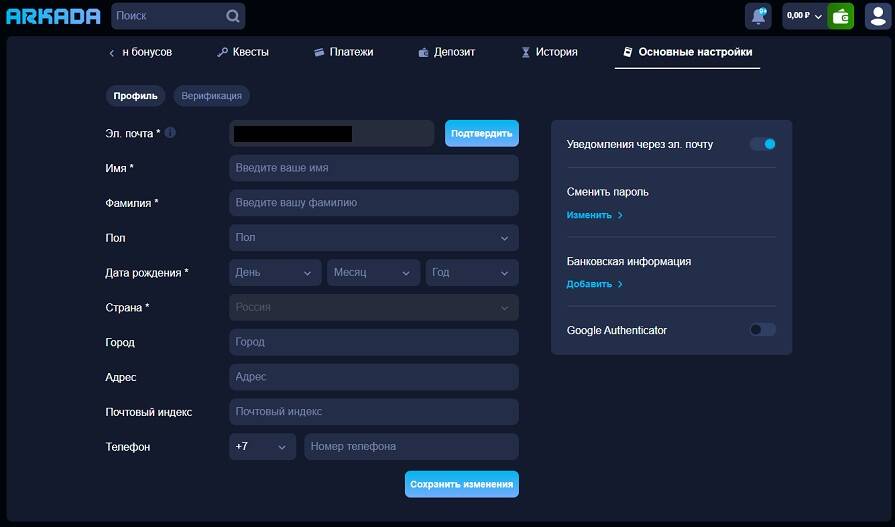
Task: Click the Банковская информация heading
Action: click(628, 262)
